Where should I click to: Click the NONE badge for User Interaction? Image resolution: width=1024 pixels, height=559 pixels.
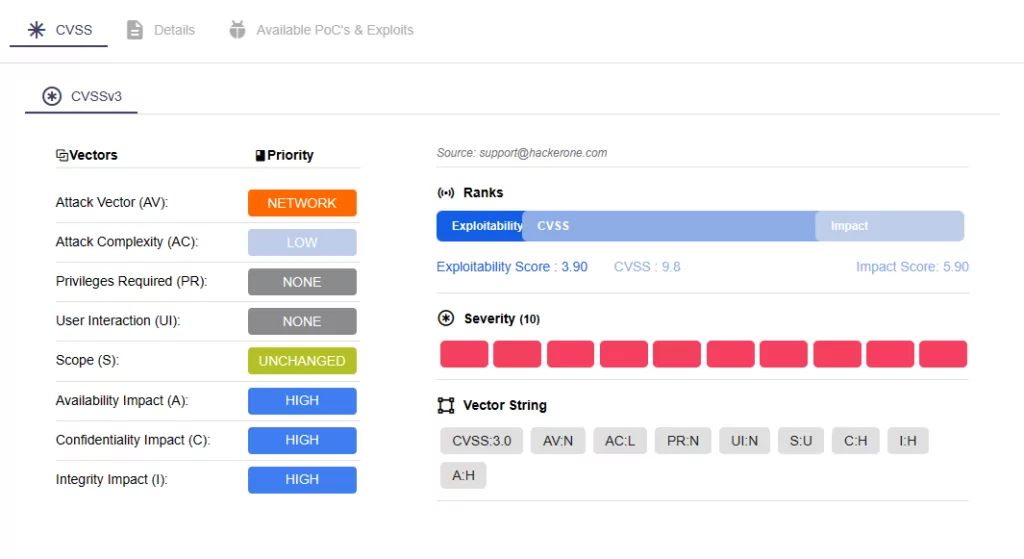[302, 321]
